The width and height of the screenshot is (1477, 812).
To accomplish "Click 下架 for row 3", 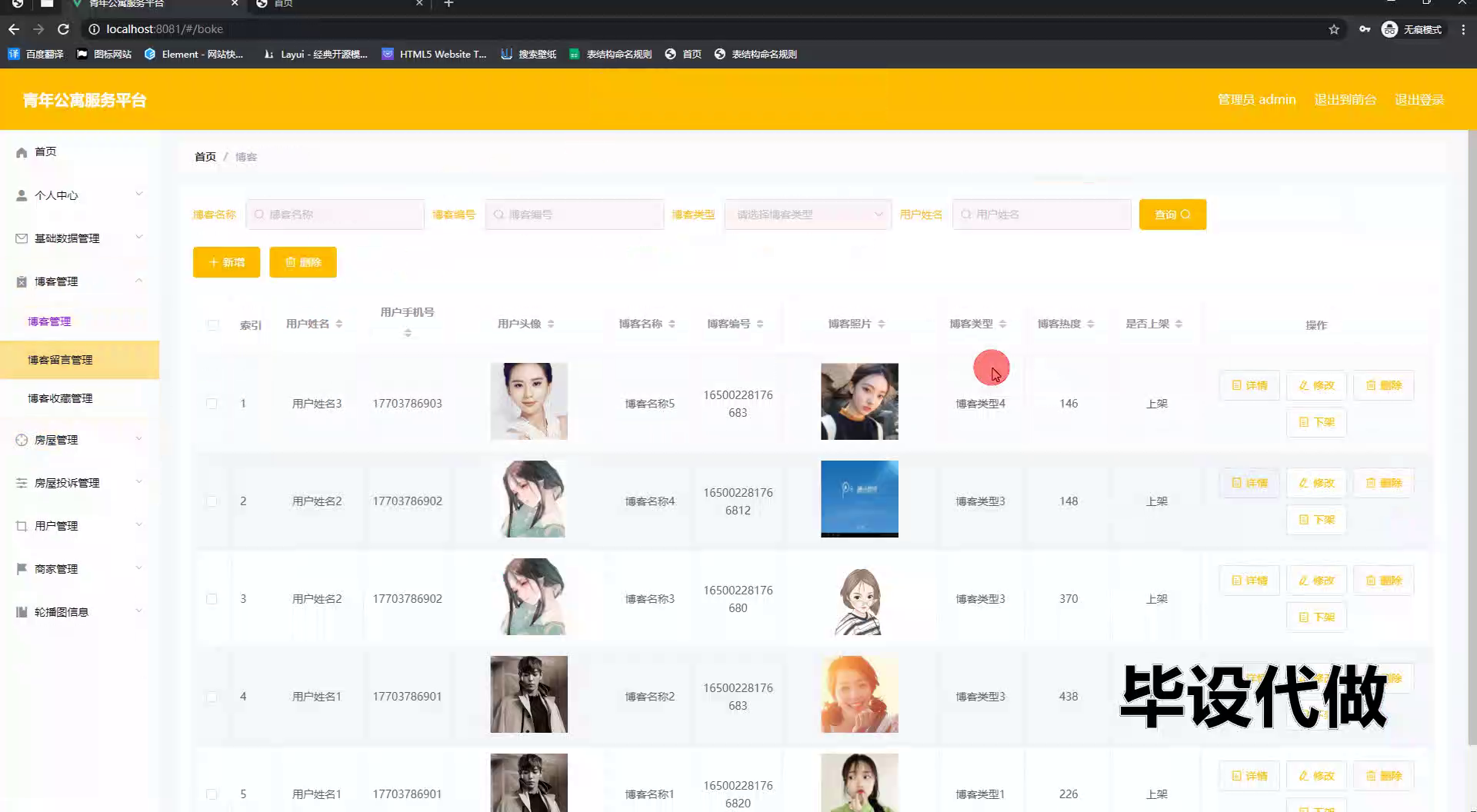I will point(1316,617).
